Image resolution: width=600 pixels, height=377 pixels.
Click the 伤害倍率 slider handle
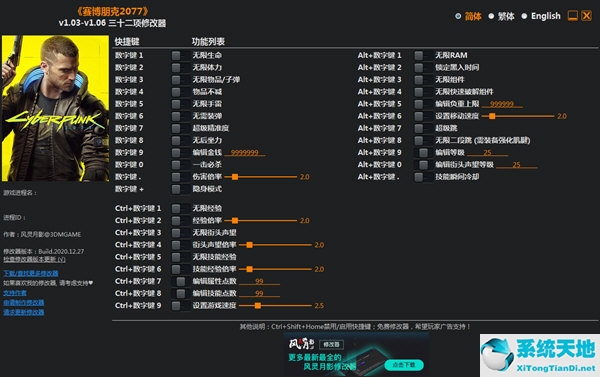point(235,177)
